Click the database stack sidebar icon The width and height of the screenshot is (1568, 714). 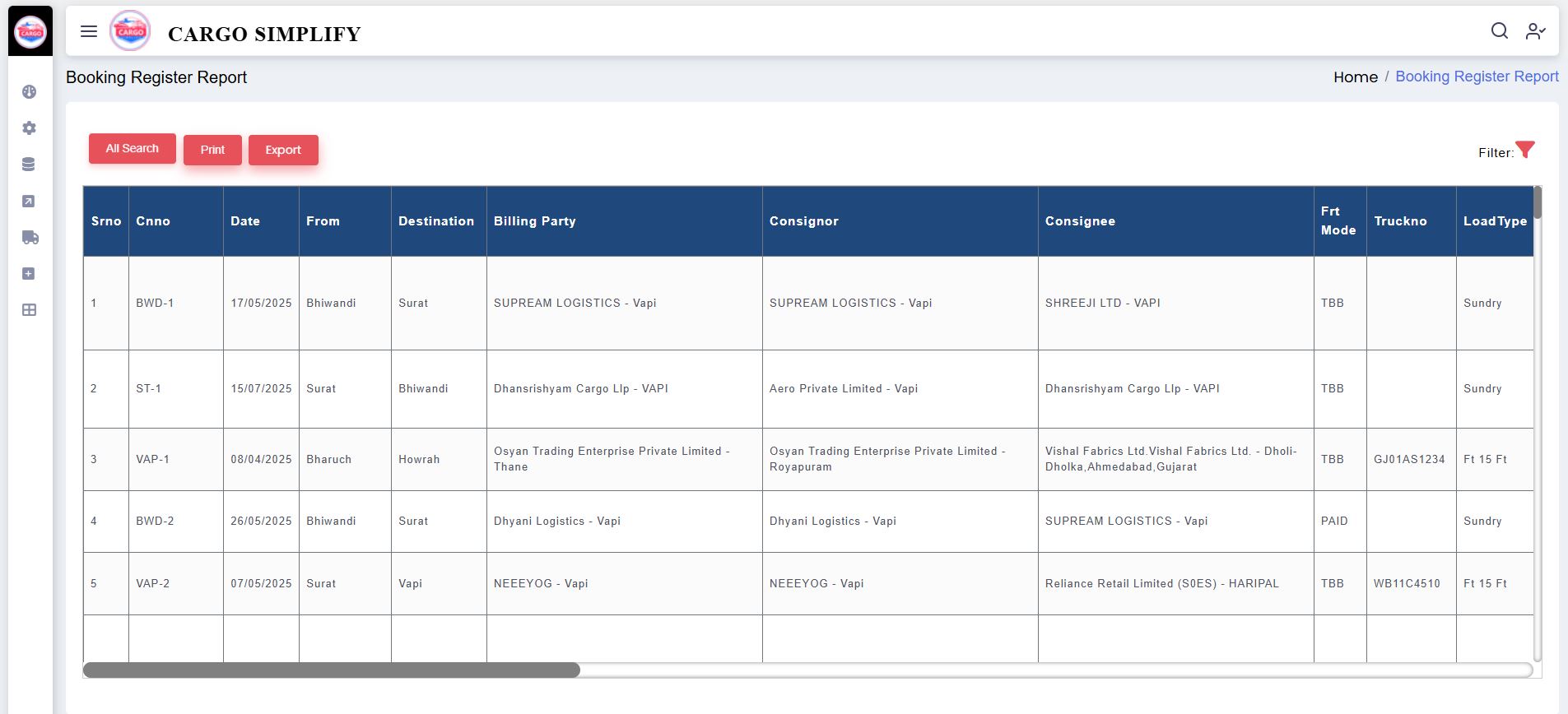29,165
